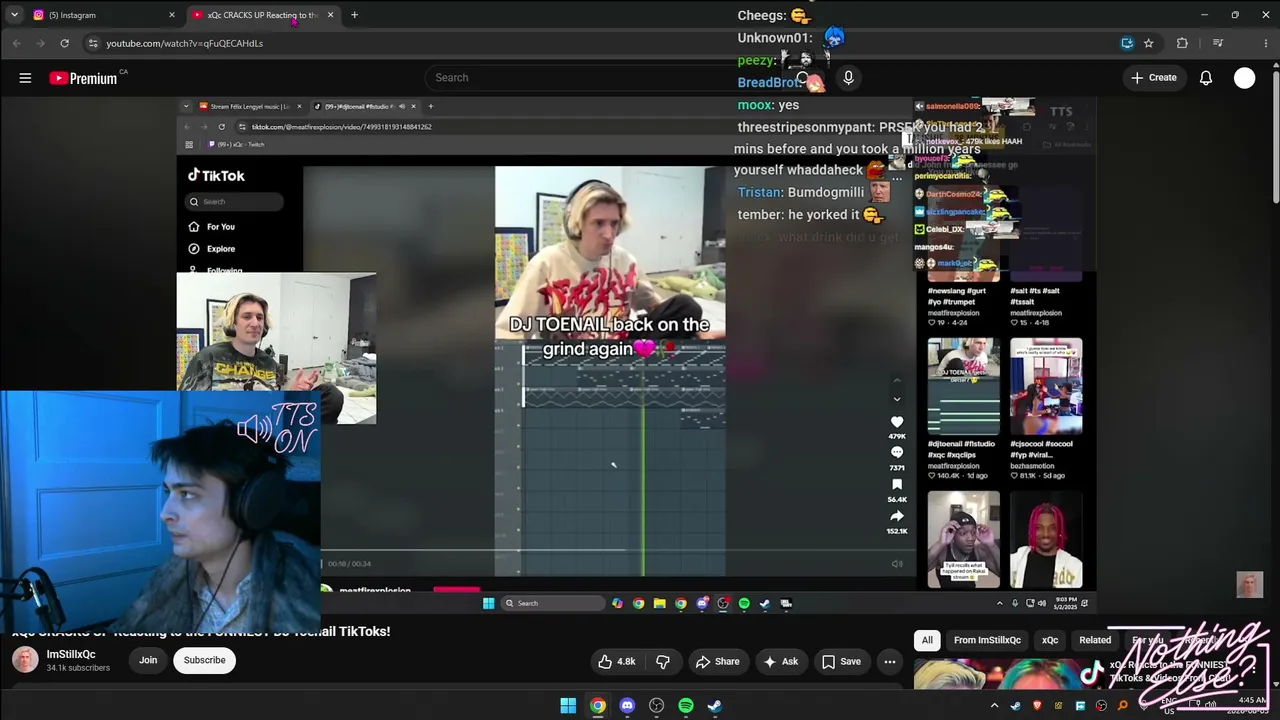Save the video to a playlist
The height and width of the screenshot is (720, 1280).
click(x=841, y=661)
